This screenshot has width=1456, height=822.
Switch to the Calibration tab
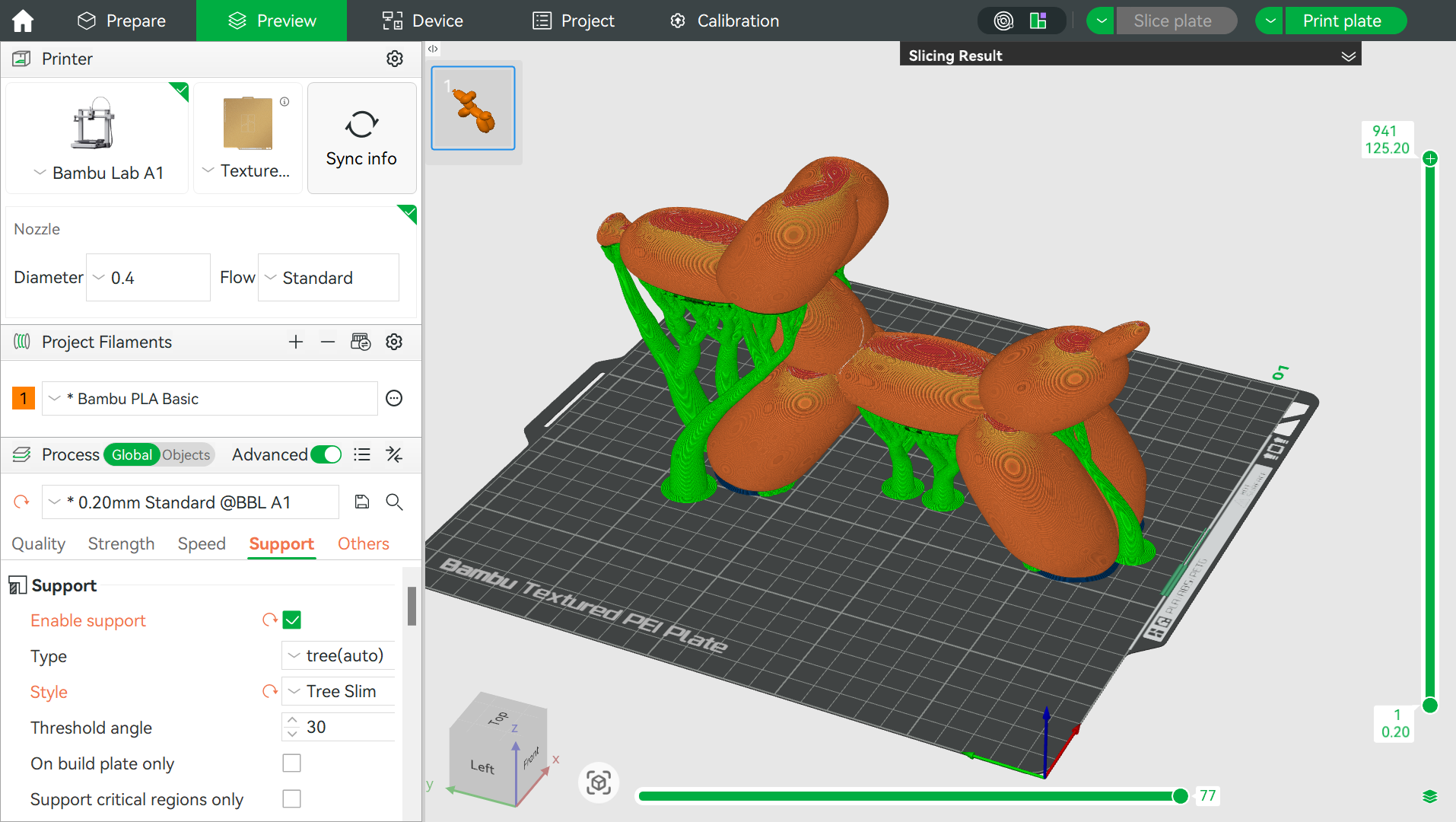724,21
